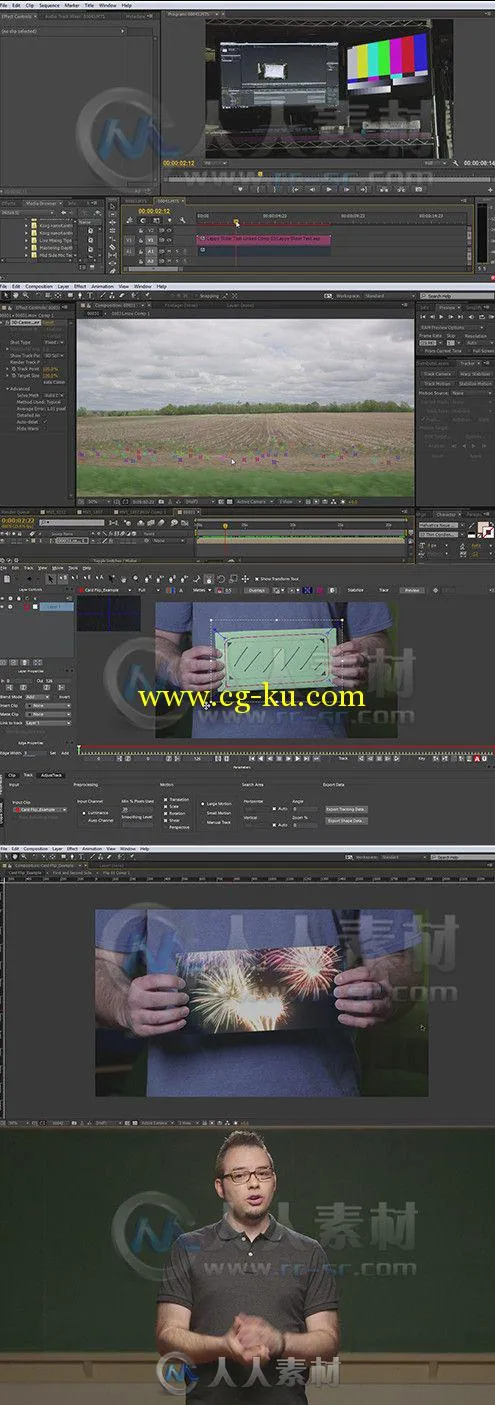Select the 3D Camera Tracker effect in Effect Controls
The width and height of the screenshot is (495, 1405).
click(24, 323)
